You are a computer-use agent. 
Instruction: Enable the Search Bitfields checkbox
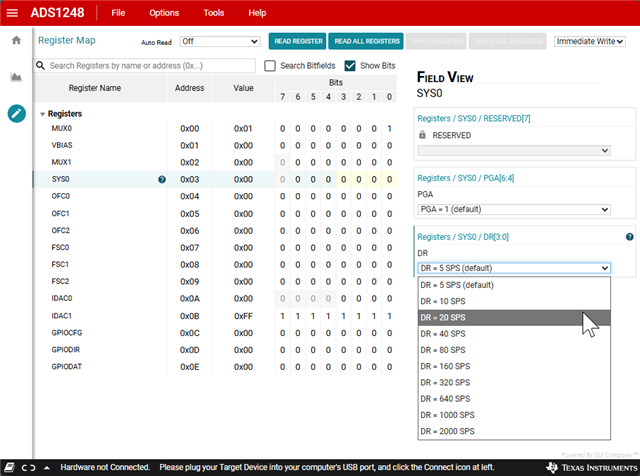coord(270,66)
